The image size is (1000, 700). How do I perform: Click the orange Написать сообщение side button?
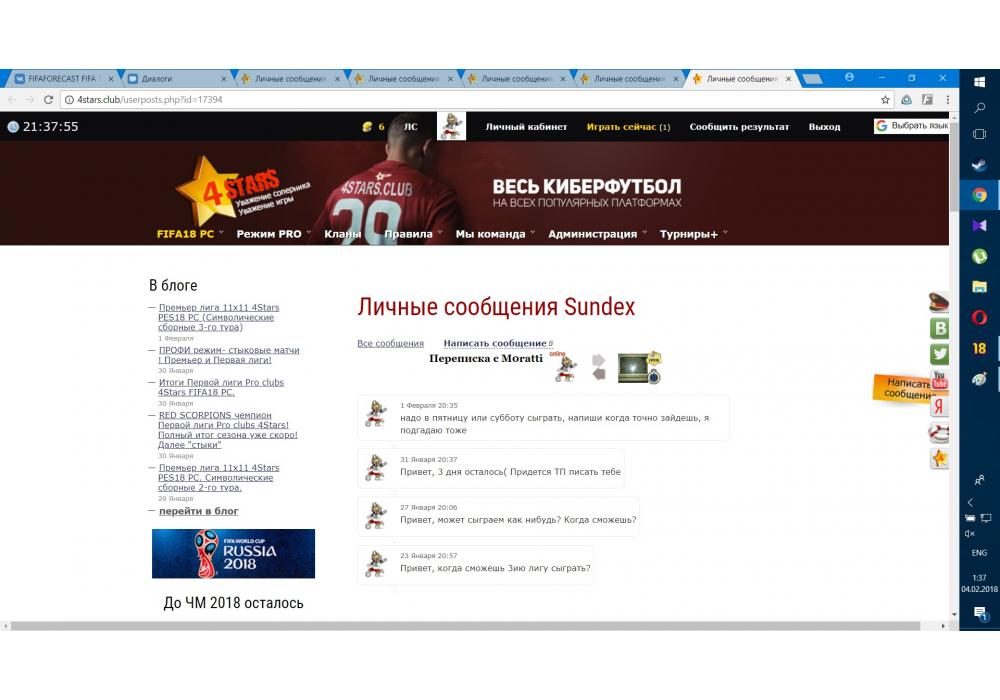pos(903,388)
